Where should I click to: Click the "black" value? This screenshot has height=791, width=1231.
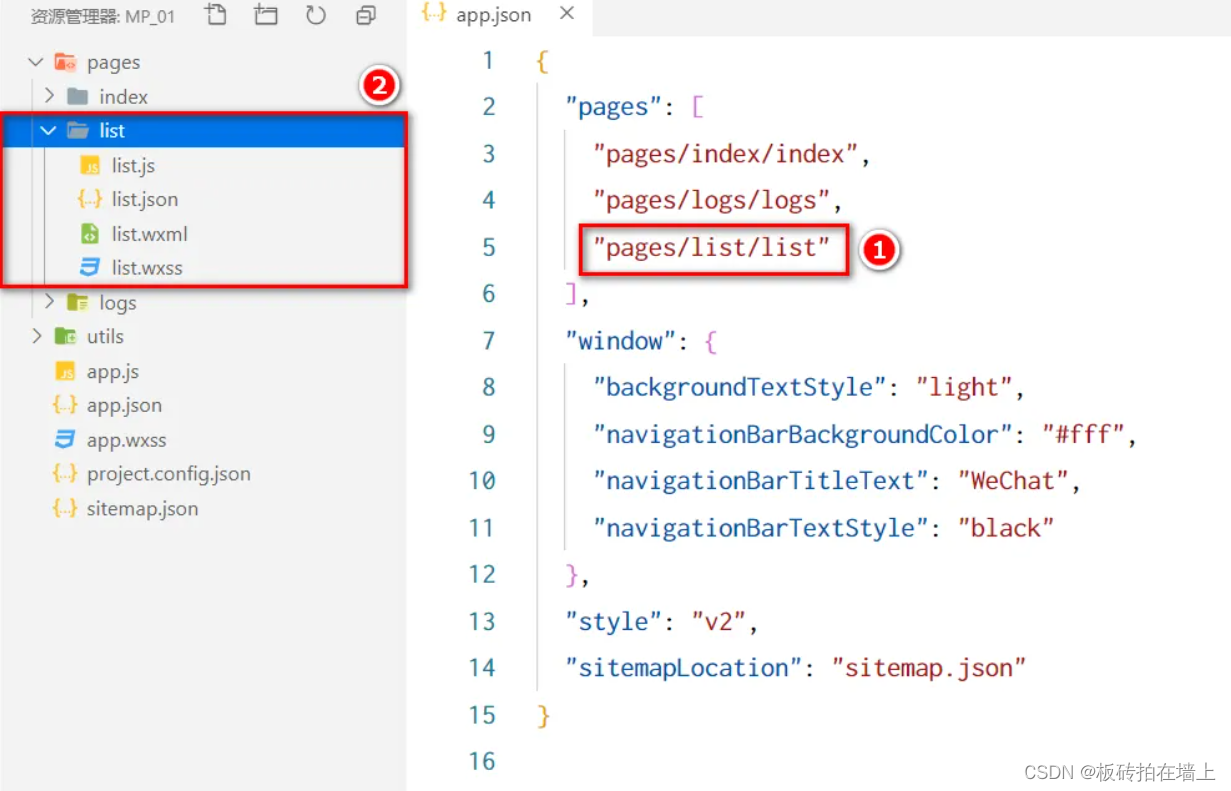click(1006, 528)
